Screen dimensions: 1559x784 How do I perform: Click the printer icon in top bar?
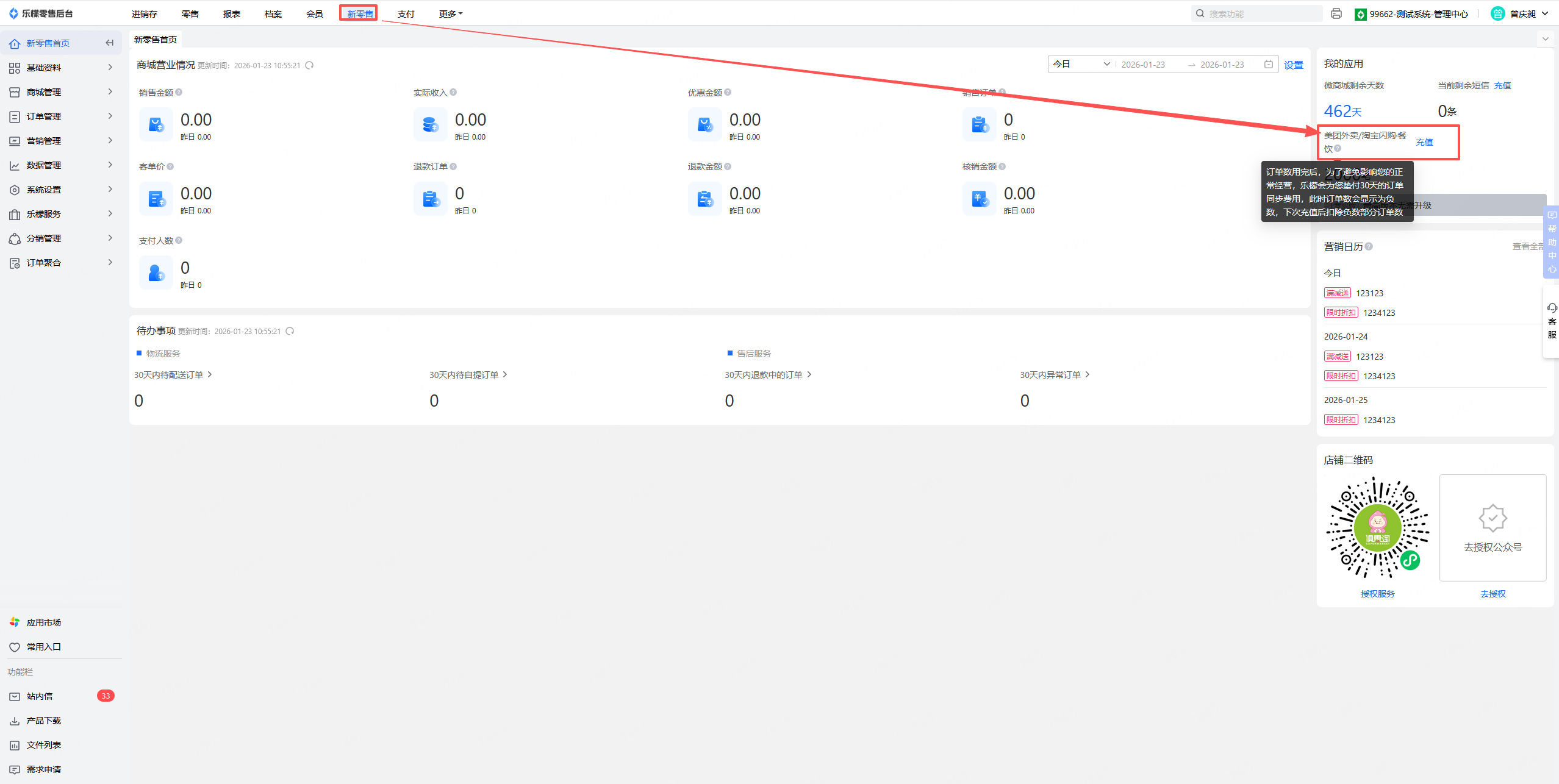[x=1336, y=13]
